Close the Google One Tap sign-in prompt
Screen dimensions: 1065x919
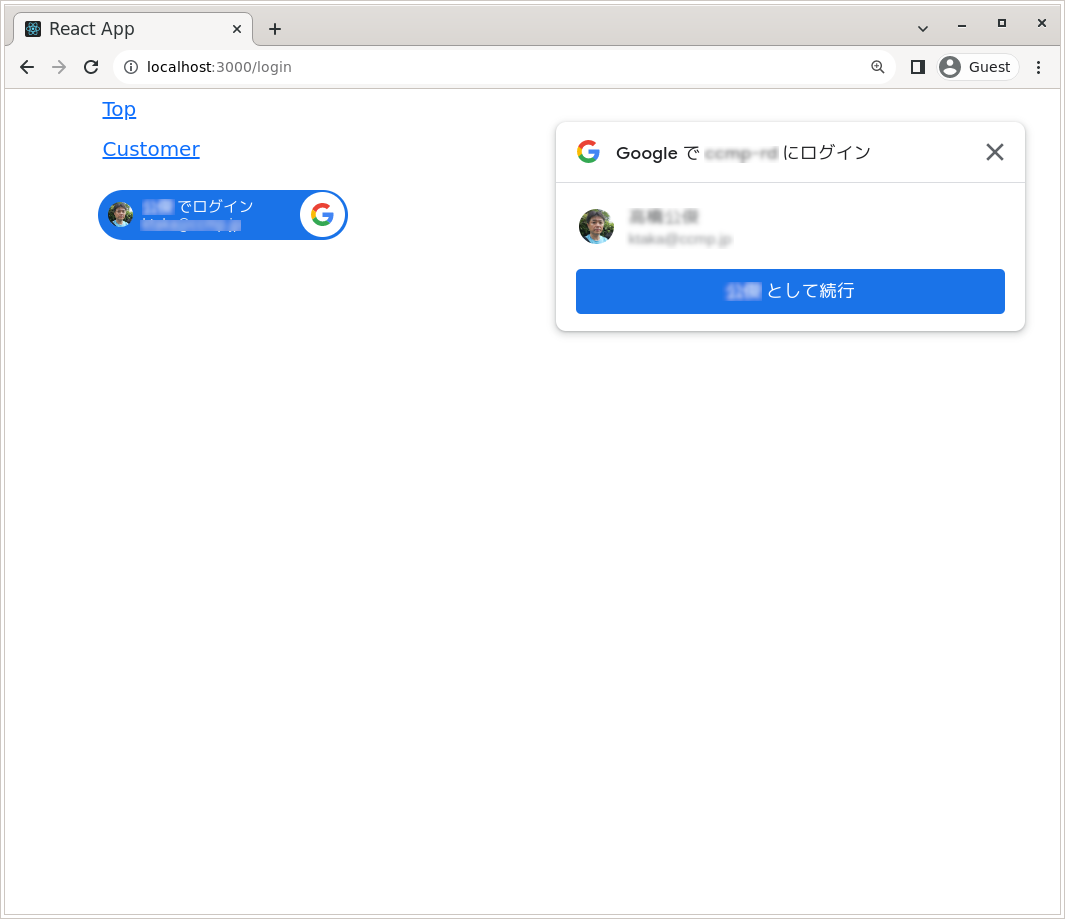994,152
